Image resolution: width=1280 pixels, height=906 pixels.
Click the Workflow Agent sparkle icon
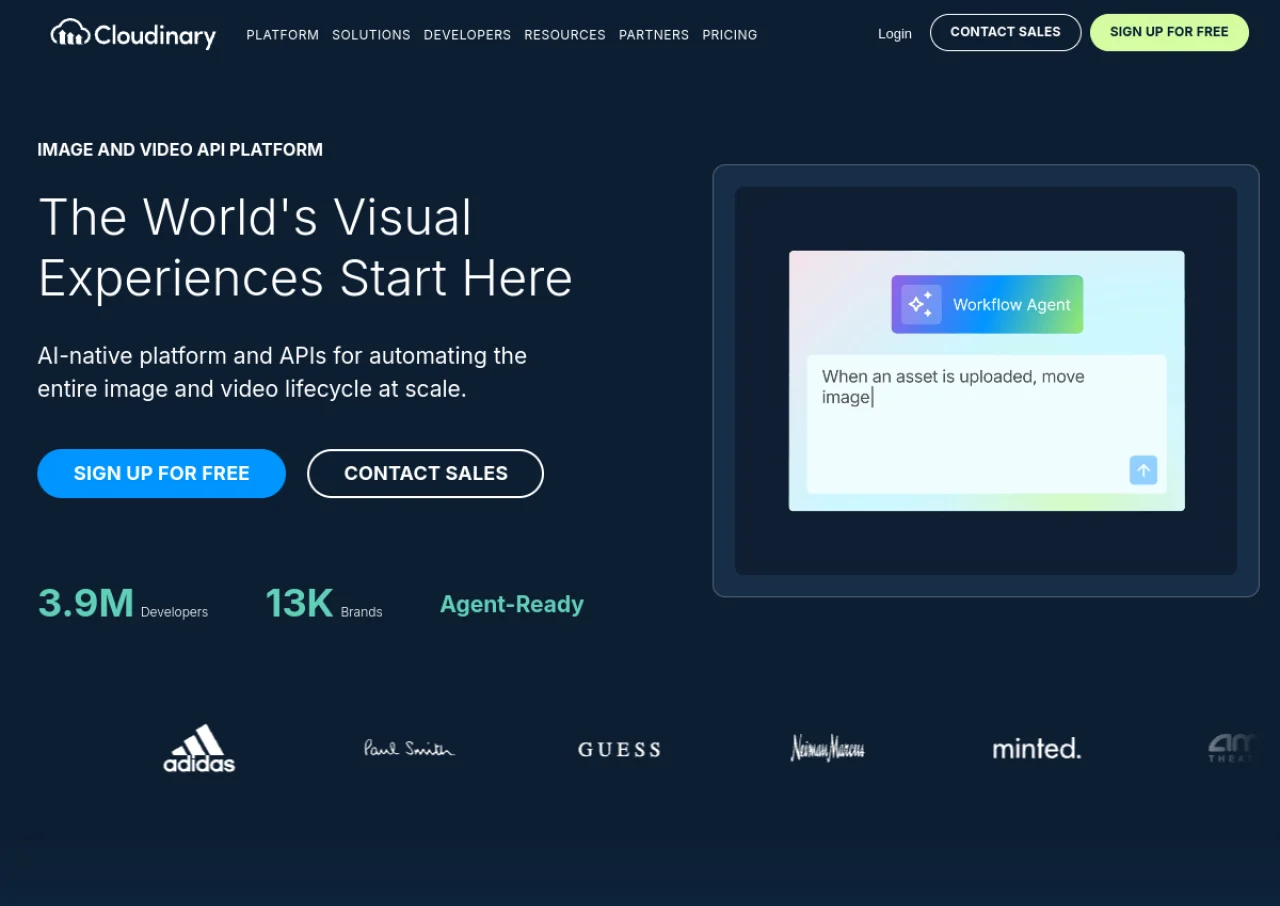(x=921, y=304)
